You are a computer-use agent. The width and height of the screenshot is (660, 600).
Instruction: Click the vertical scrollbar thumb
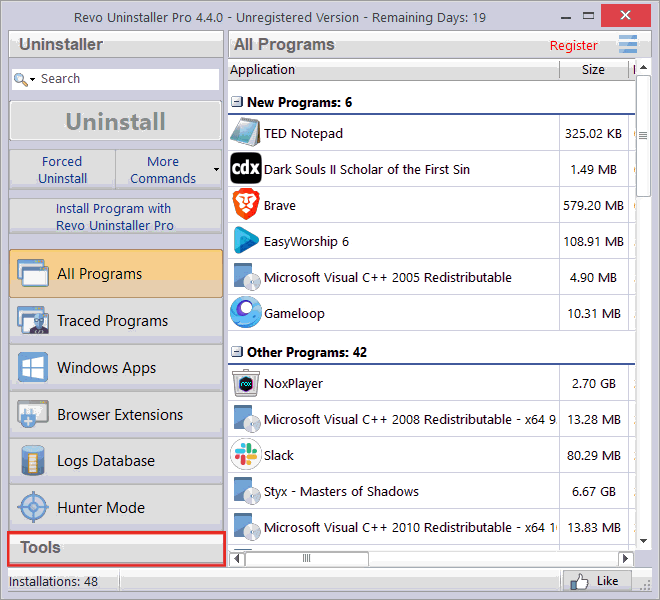643,136
